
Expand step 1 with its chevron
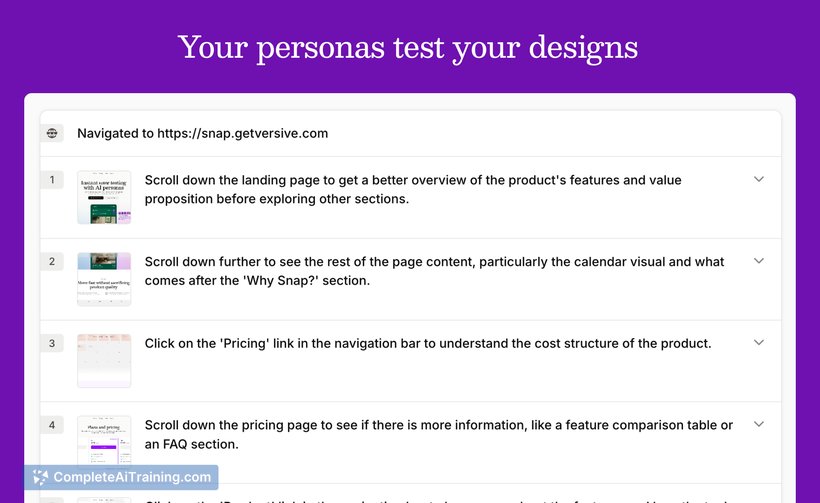pyautogui.click(x=758, y=179)
